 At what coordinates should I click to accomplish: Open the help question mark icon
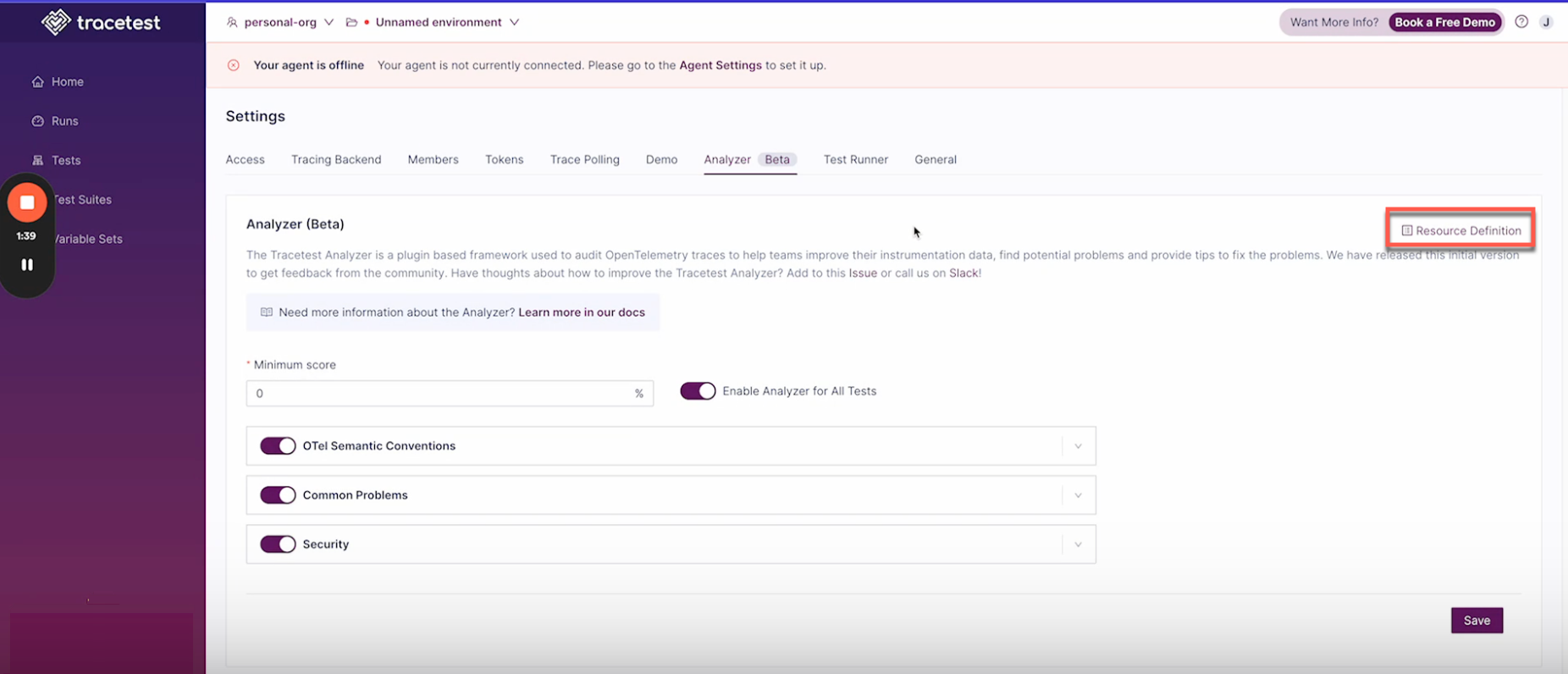click(1521, 22)
